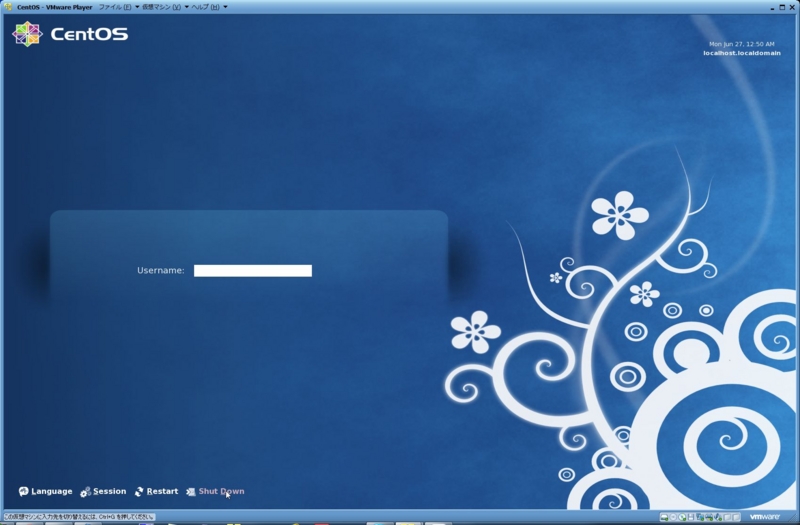Click the window resize grip corner
The image size is (800, 525).
coord(792,517)
